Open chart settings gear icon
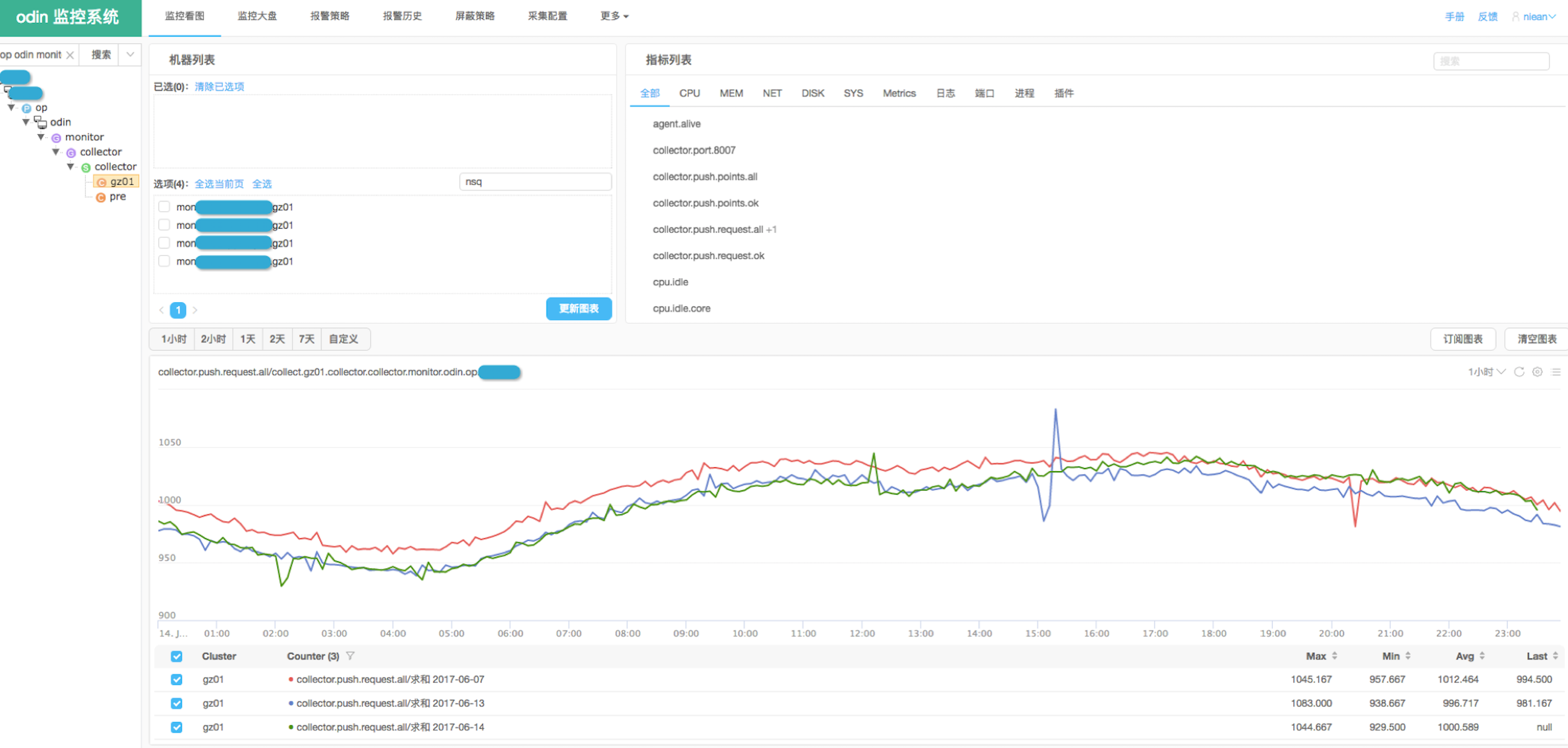The image size is (1568, 748). pyautogui.click(x=1537, y=372)
